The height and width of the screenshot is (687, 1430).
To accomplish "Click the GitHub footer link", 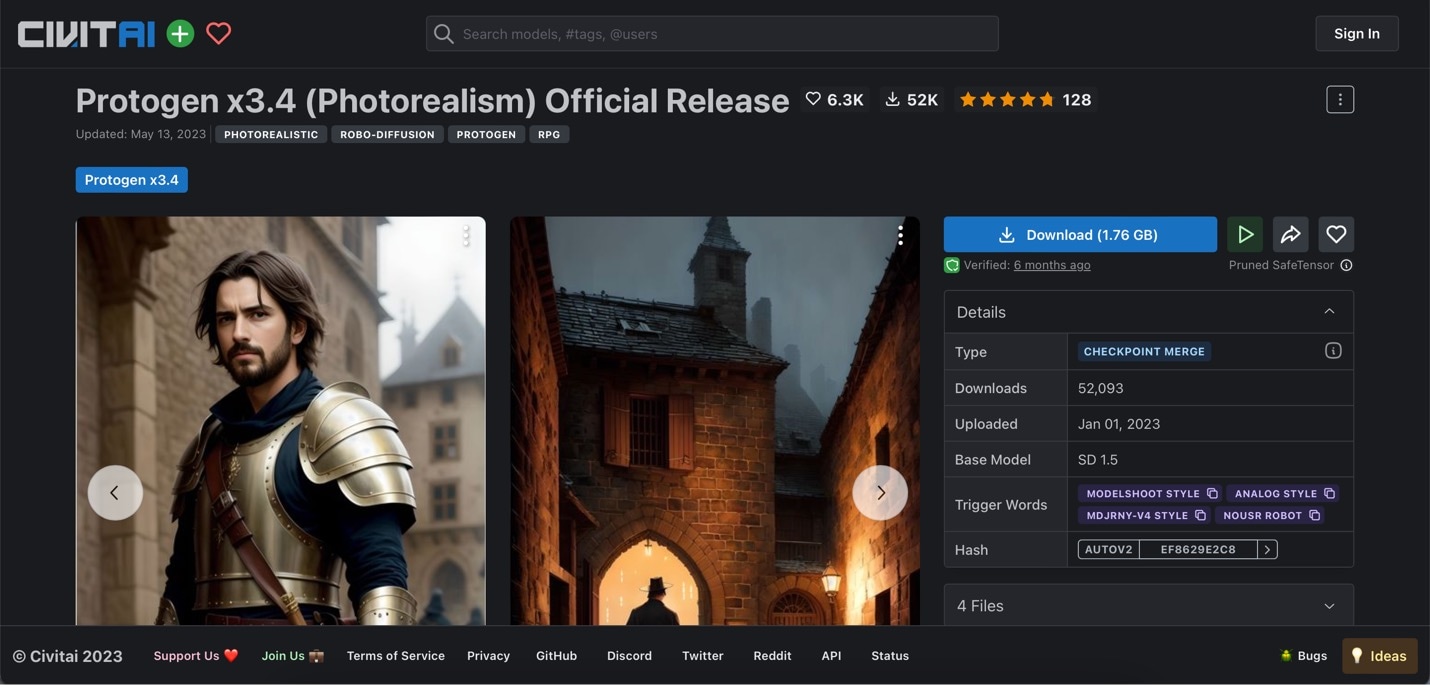I will 556,656.
